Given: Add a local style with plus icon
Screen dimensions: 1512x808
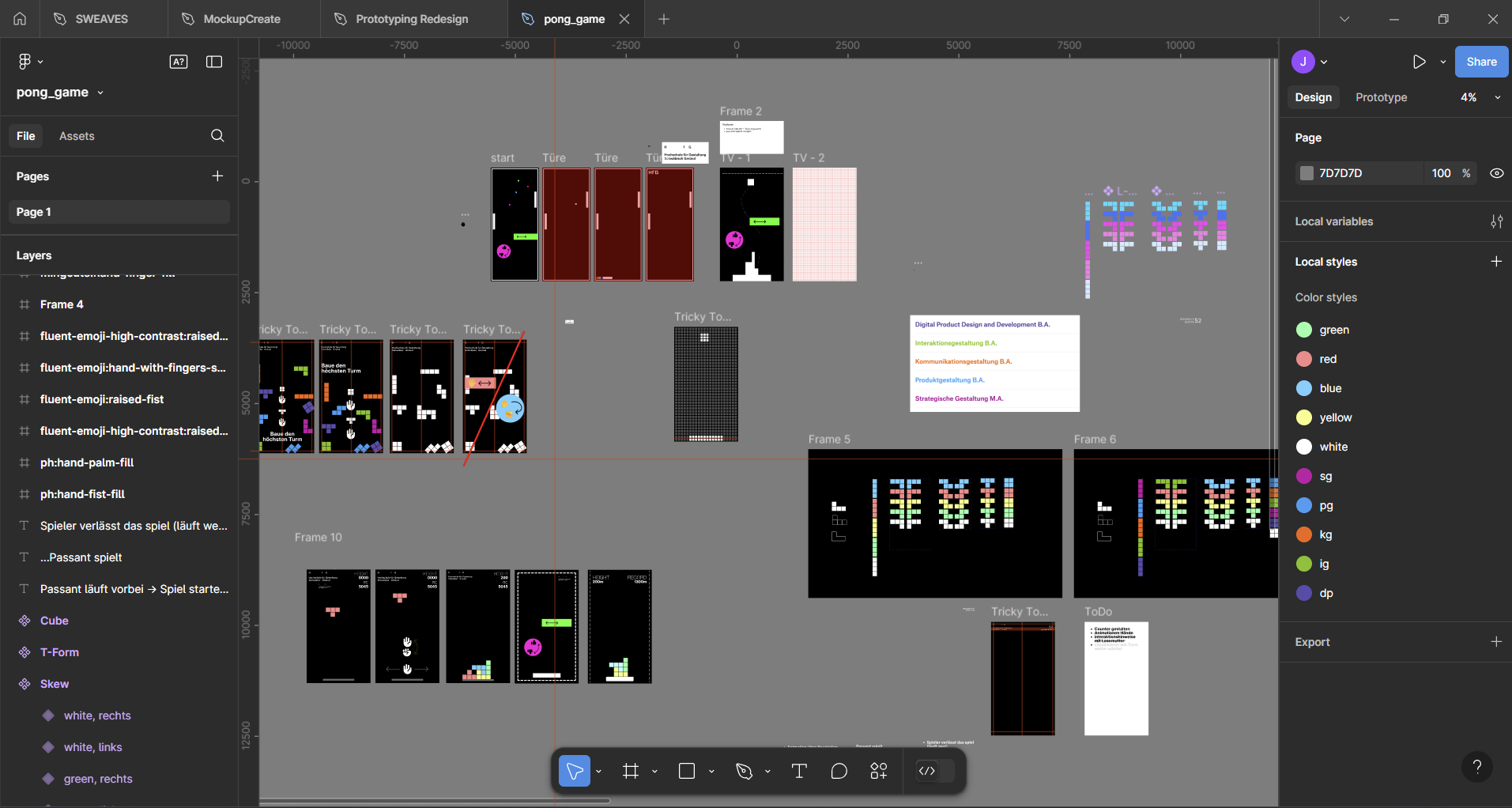Looking at the screenshot, I should 1496,262.
